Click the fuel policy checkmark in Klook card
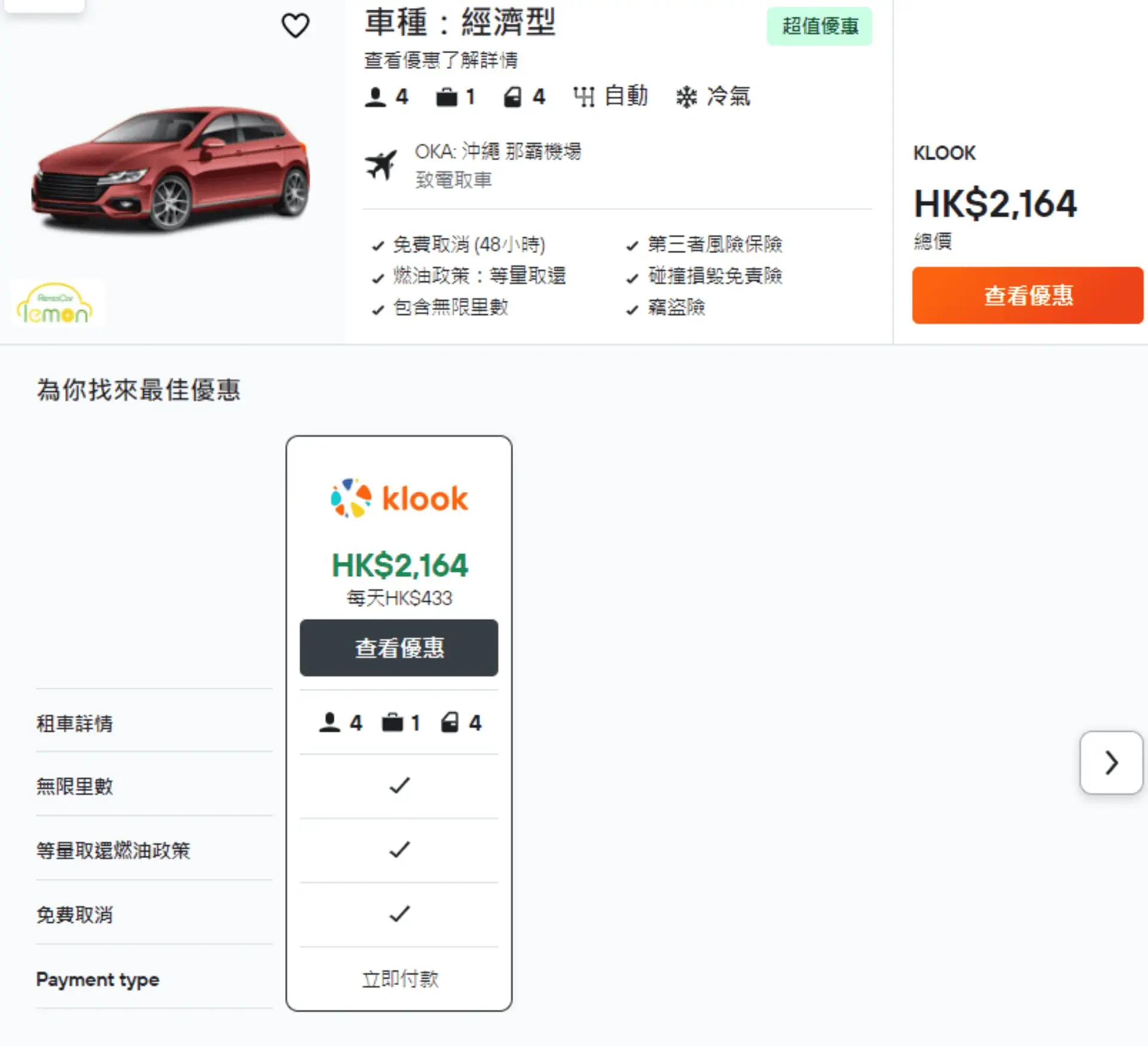Screen dimensions: 1148x1046 pos(399,849)
